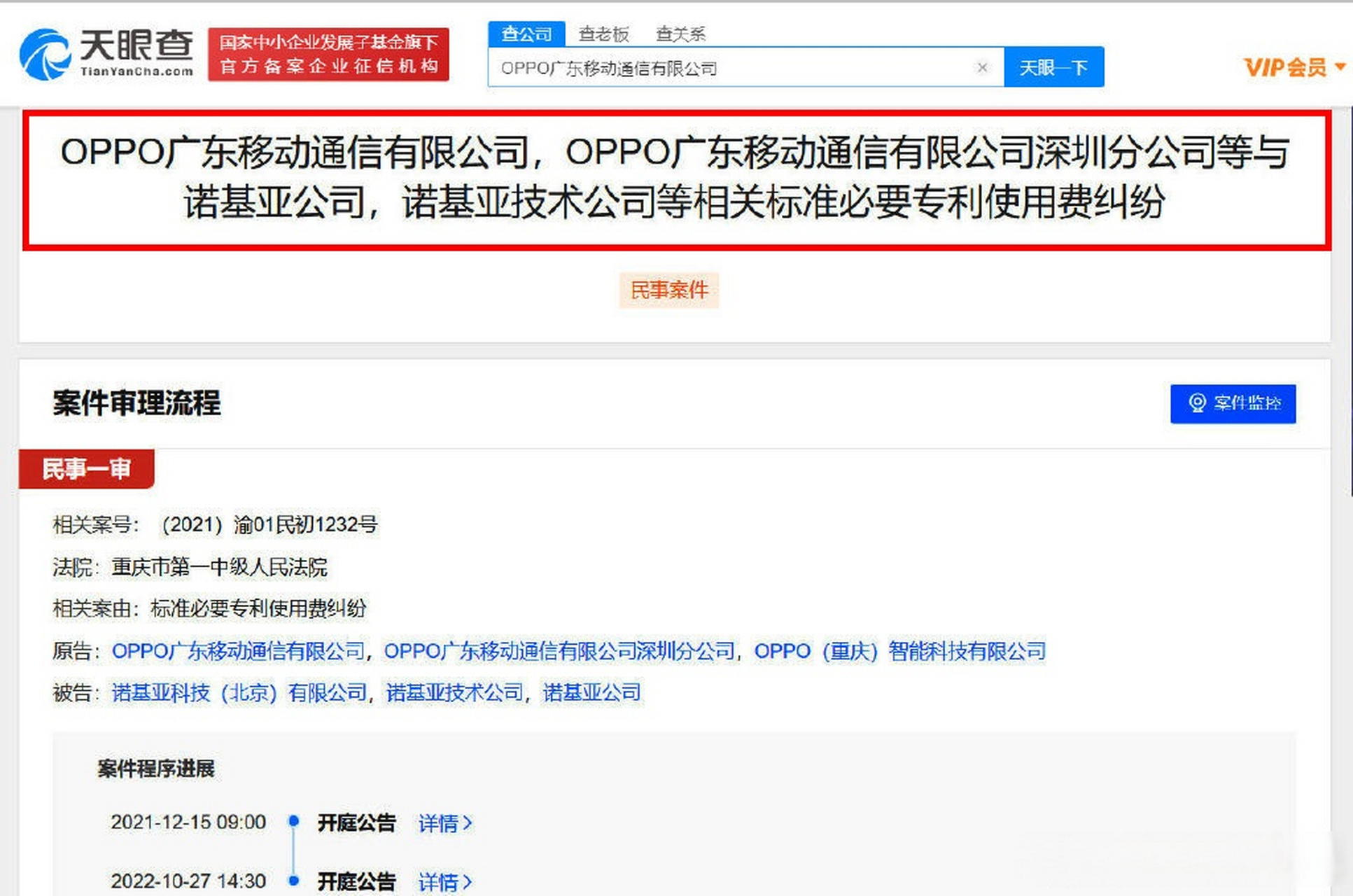The height and width of the screenshot is (896, 1353).
Task: Open defendant link 诺基亚技术公司
Action: tap(454, 693)
